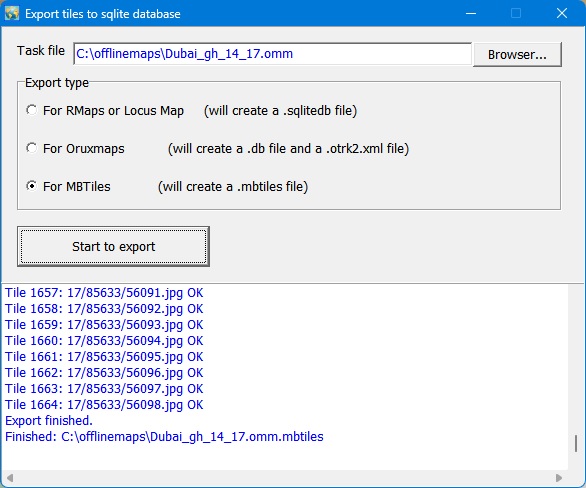The width and height of the screenshot is (586, 488).
Task: Click the log right scroll arrow
Action: pos(559,478)
